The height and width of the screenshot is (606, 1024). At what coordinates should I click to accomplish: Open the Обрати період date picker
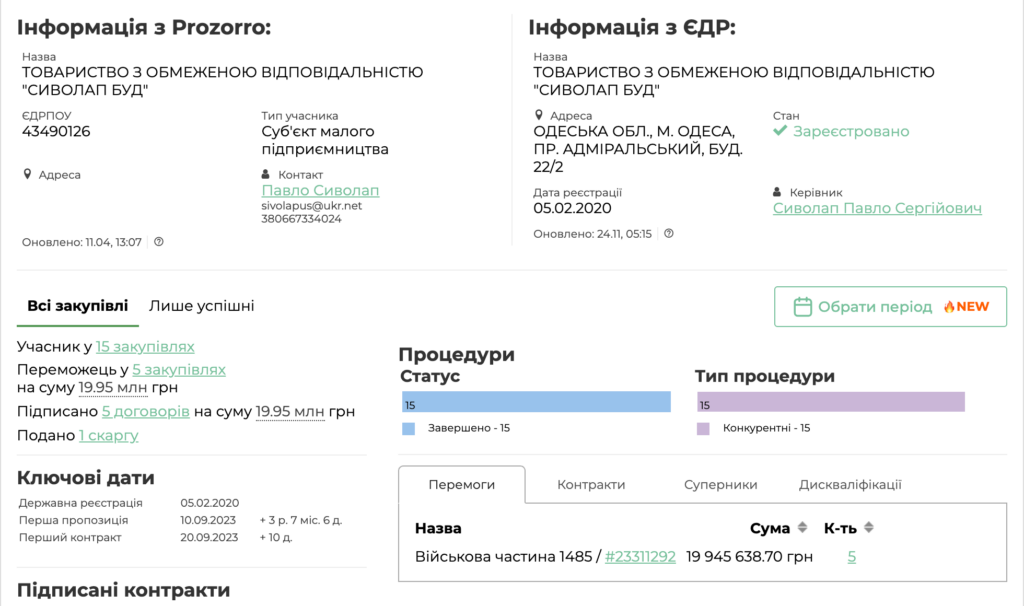coord(890,307)
